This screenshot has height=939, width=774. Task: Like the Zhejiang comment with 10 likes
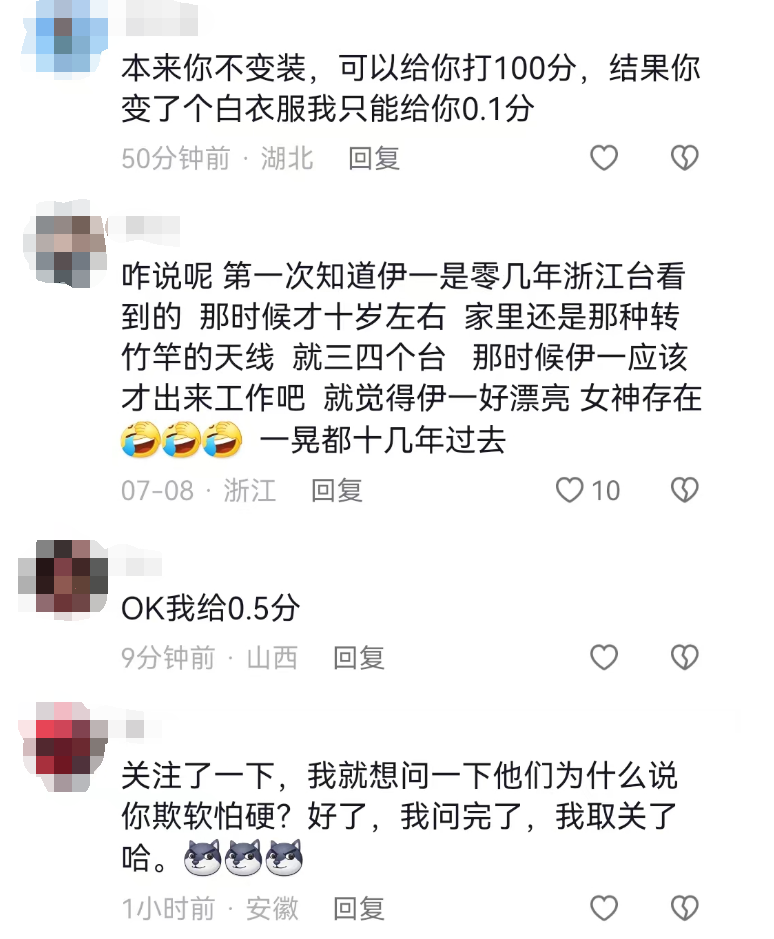(569, 490)
